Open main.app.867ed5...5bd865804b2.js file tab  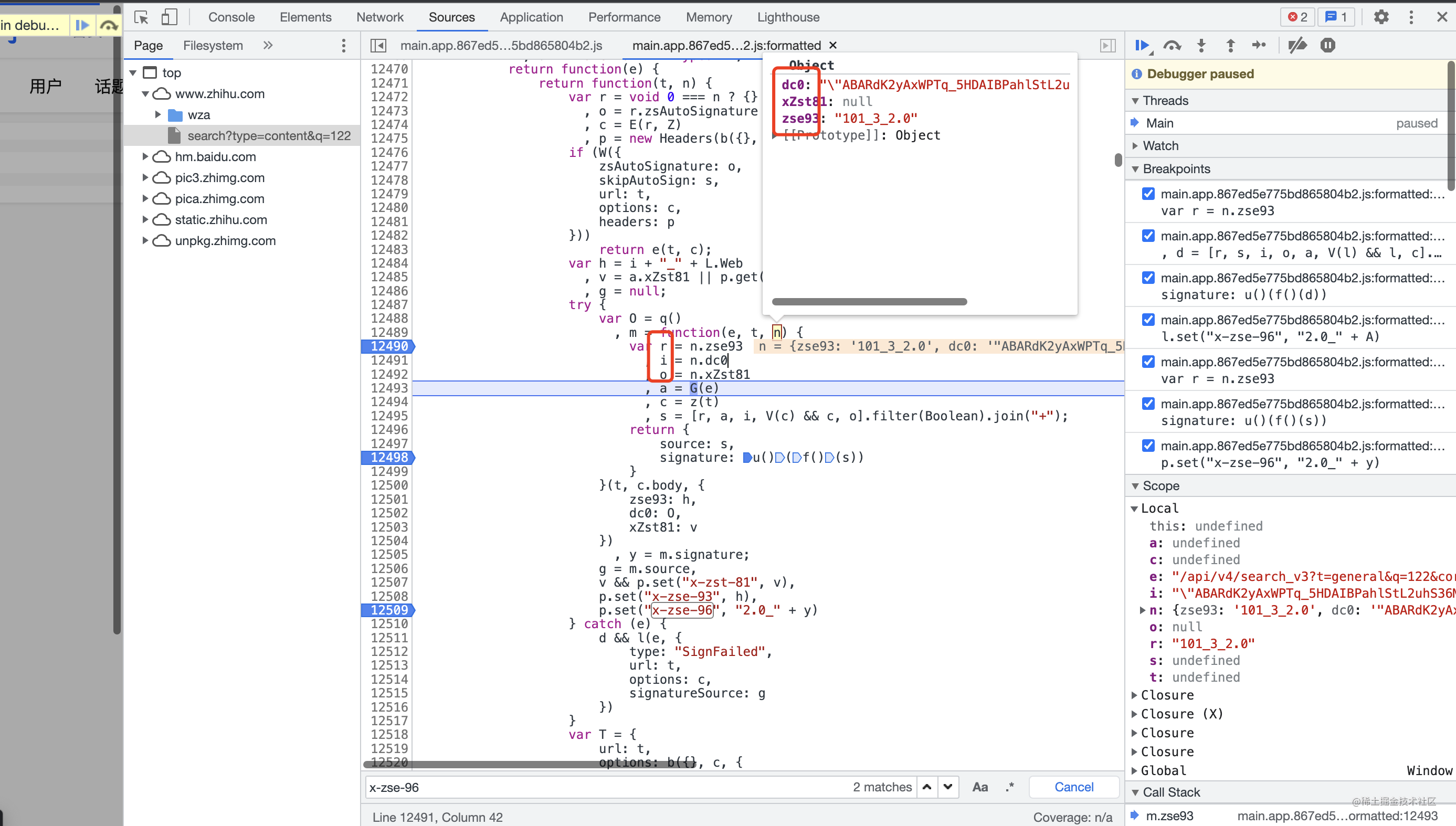tap(501, 45)
